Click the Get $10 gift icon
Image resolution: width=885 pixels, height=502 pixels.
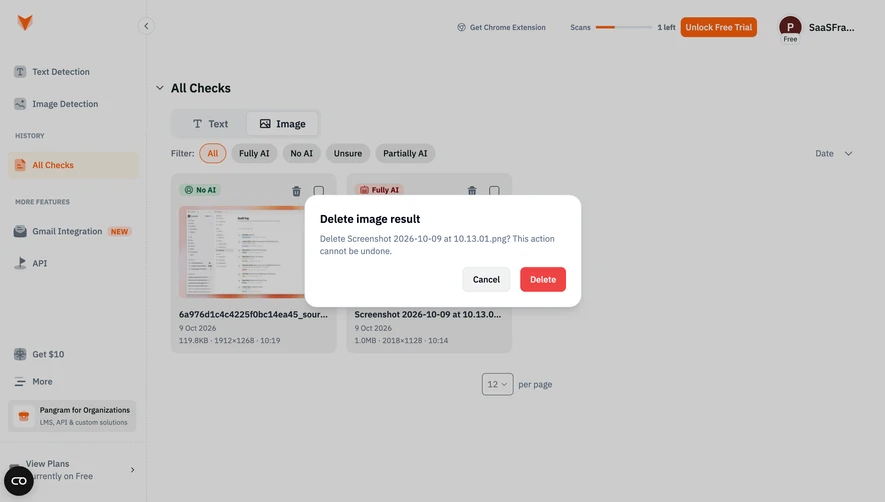click(x=20, y=354)
